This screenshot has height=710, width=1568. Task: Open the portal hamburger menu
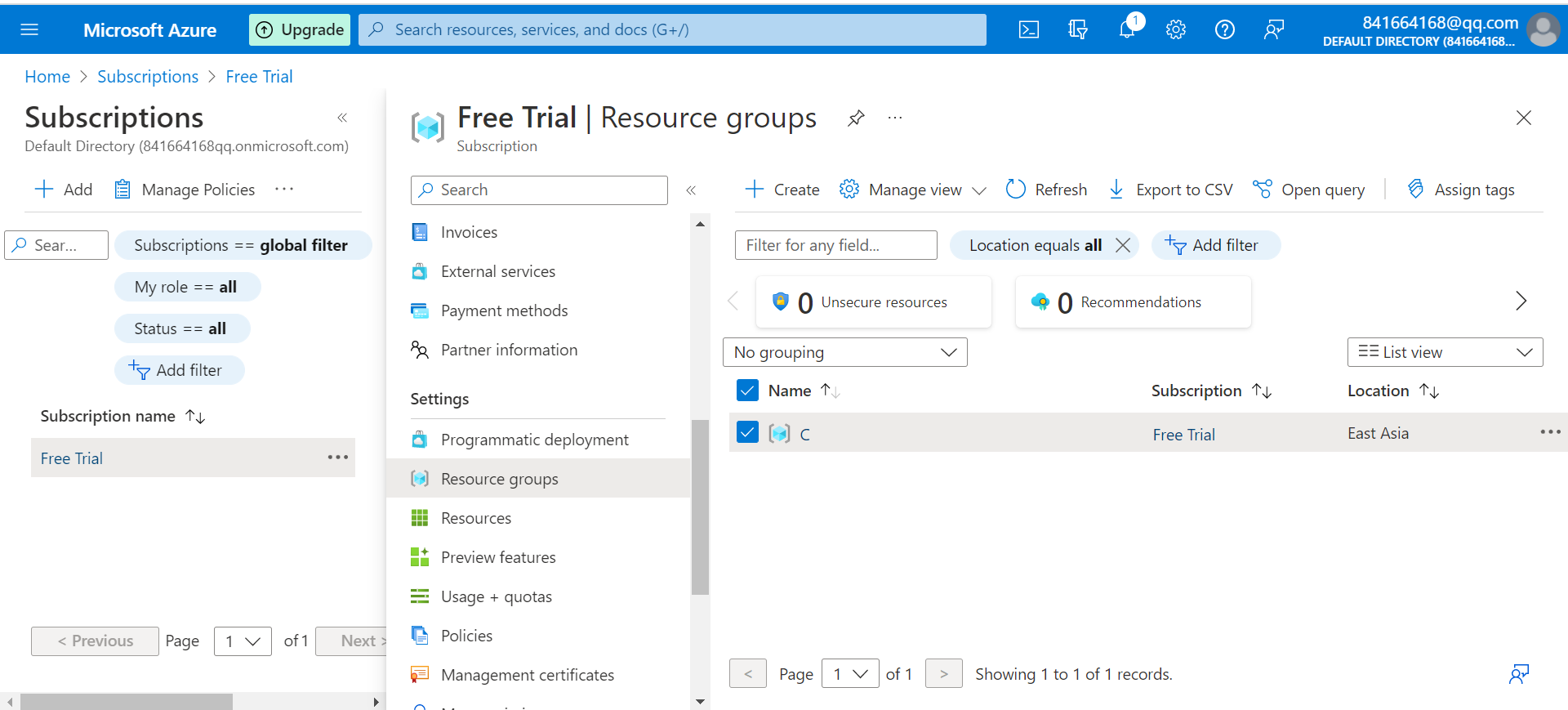coord(29,29)
